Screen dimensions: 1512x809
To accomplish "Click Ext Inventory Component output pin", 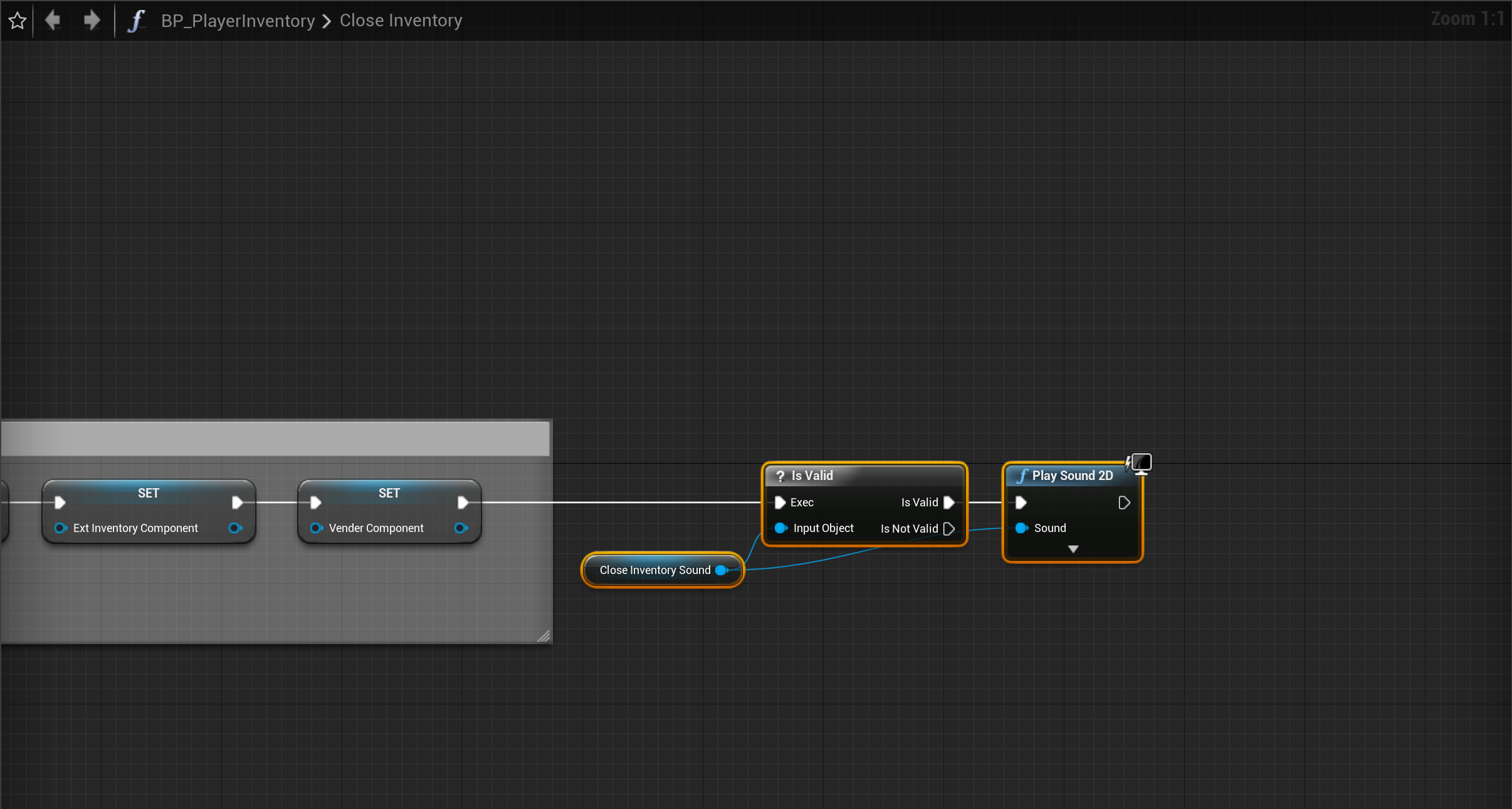I will pos(235,528).
